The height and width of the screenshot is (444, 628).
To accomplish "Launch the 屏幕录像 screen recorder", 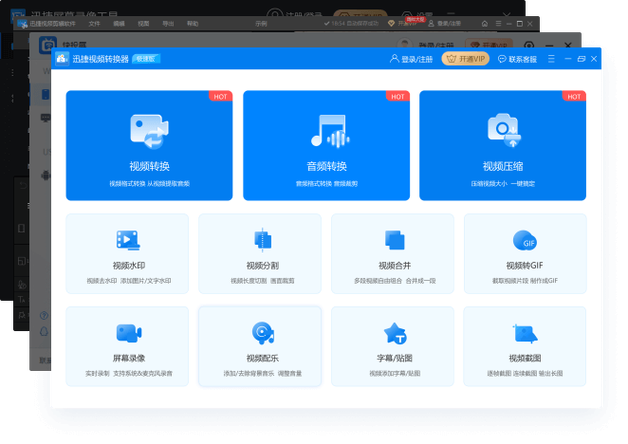I will coord(127,346).
